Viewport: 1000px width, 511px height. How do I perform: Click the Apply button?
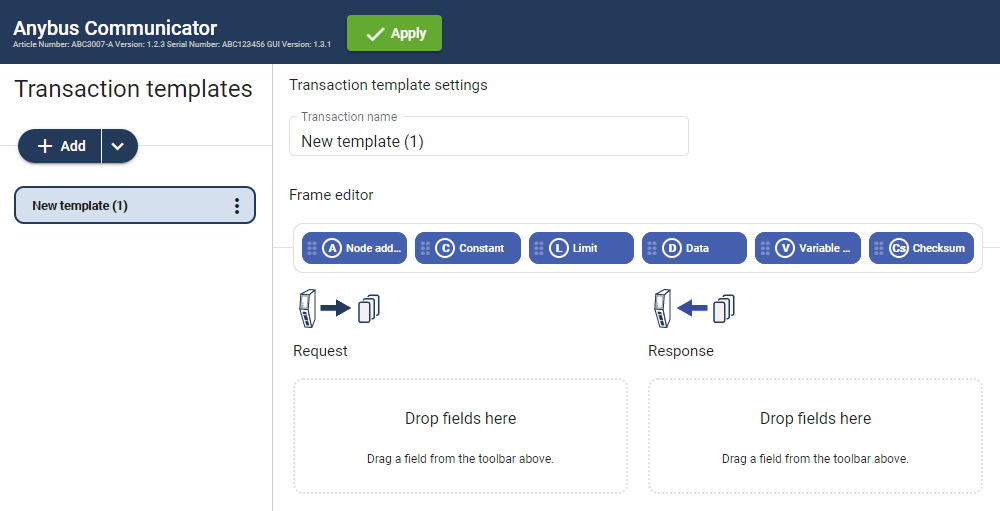pos(394,33)
